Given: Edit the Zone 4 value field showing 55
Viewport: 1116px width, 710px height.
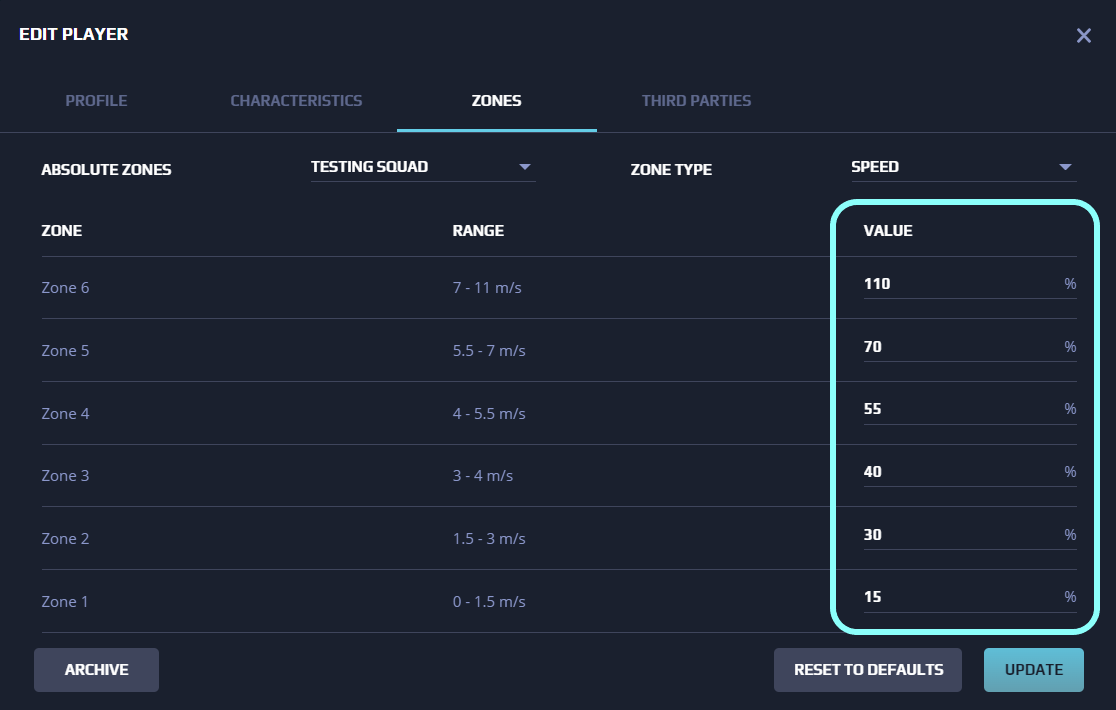Looking at the screenshot, I should click(x=969, y=409).
